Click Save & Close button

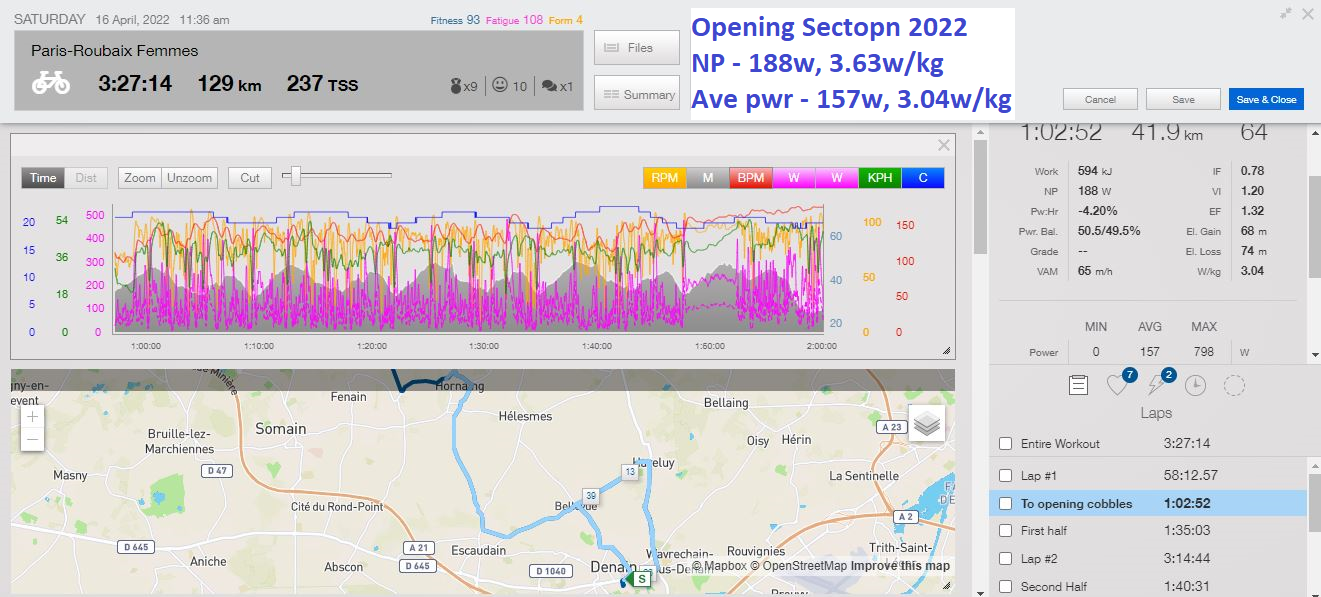1267,99
